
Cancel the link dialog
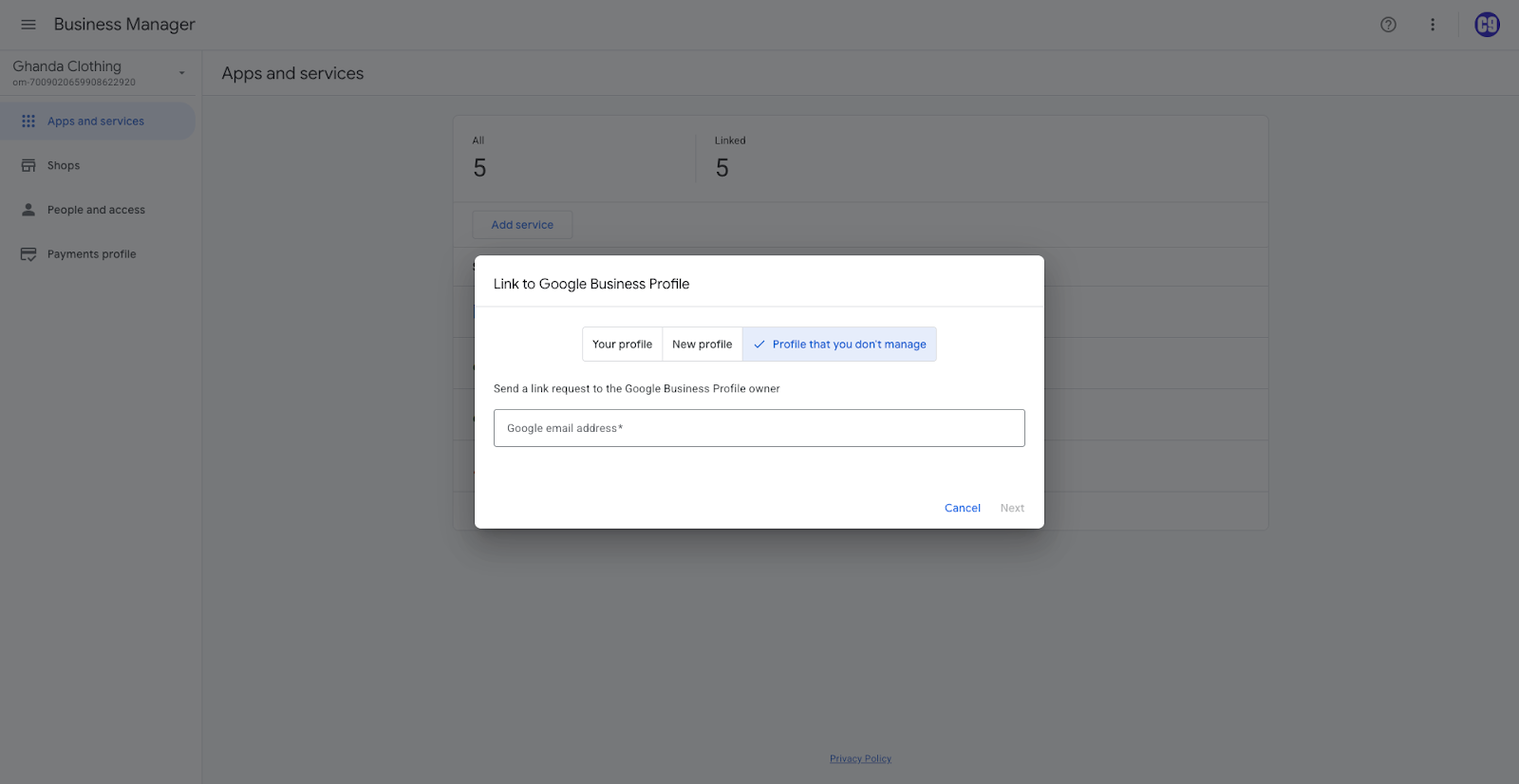(962, 508)
